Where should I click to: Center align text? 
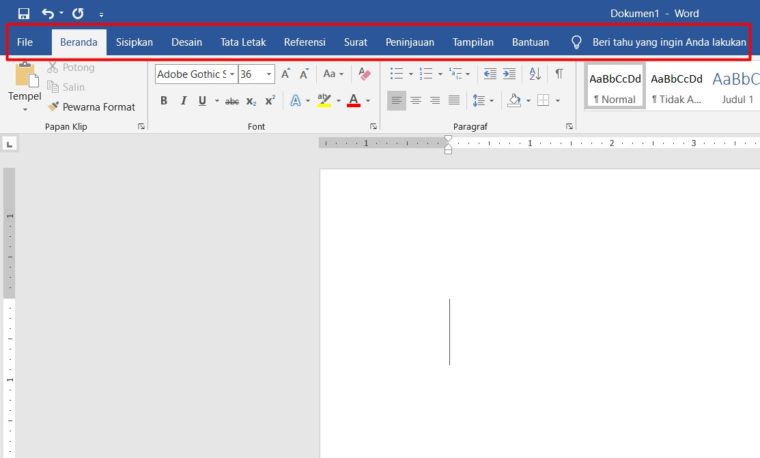tap(415, 100)
